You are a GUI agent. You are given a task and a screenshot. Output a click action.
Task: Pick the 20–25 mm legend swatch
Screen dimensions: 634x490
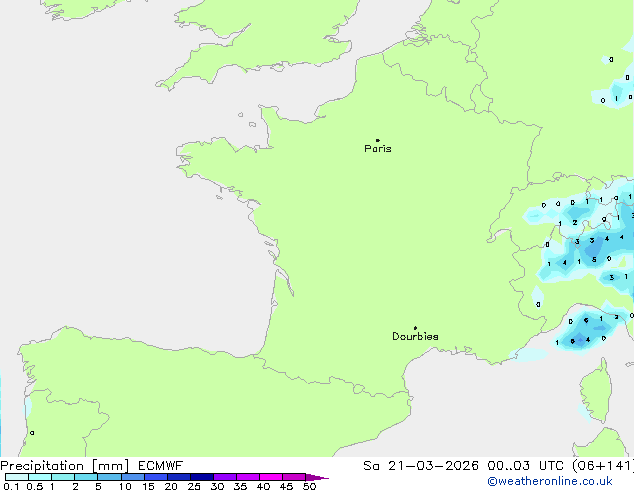point(179,477)
